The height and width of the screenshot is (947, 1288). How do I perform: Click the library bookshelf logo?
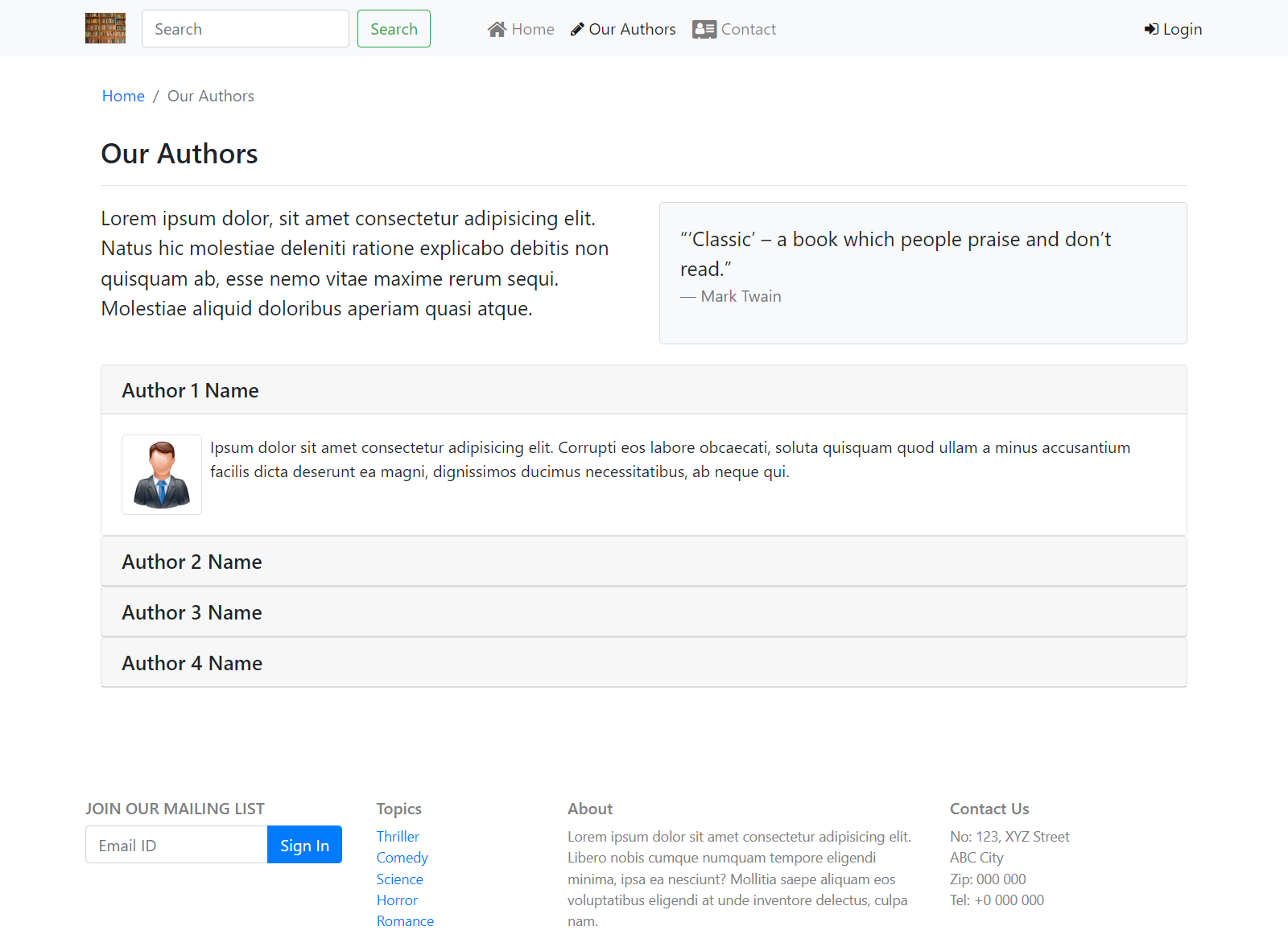[105, 28]
